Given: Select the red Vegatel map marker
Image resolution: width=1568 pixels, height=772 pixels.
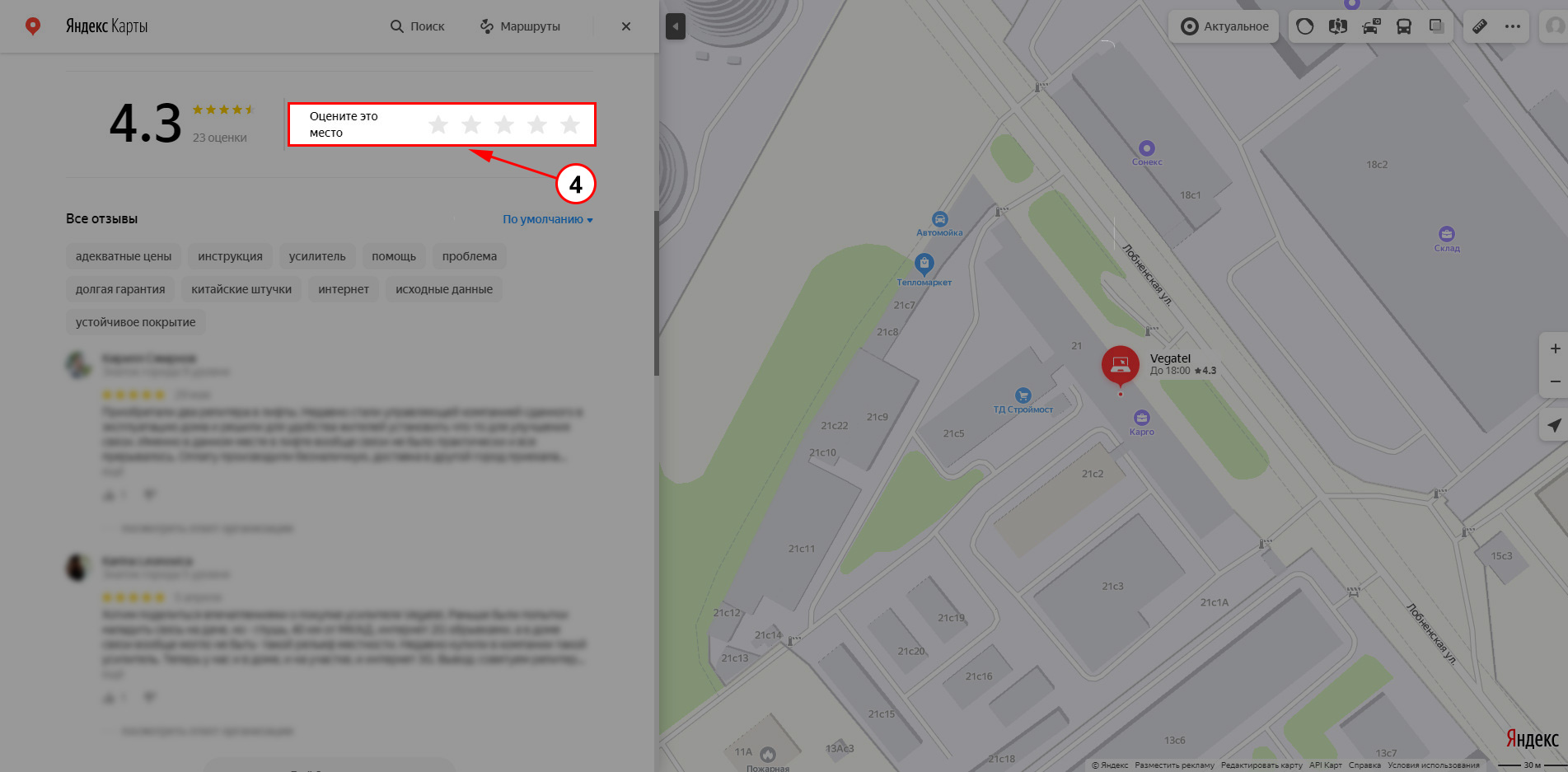Looking at the screenshot, I should 1120,364.
